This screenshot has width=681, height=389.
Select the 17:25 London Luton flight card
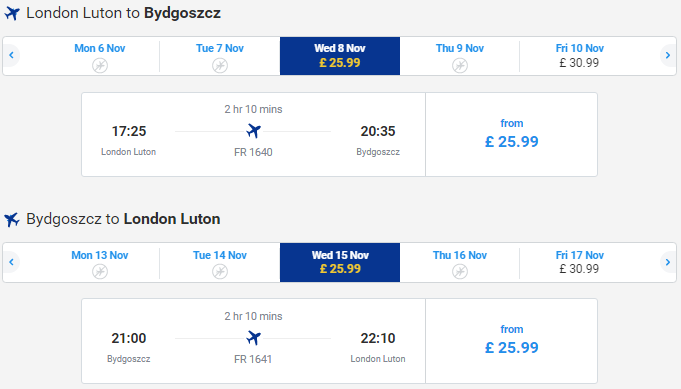pos(254,134)
